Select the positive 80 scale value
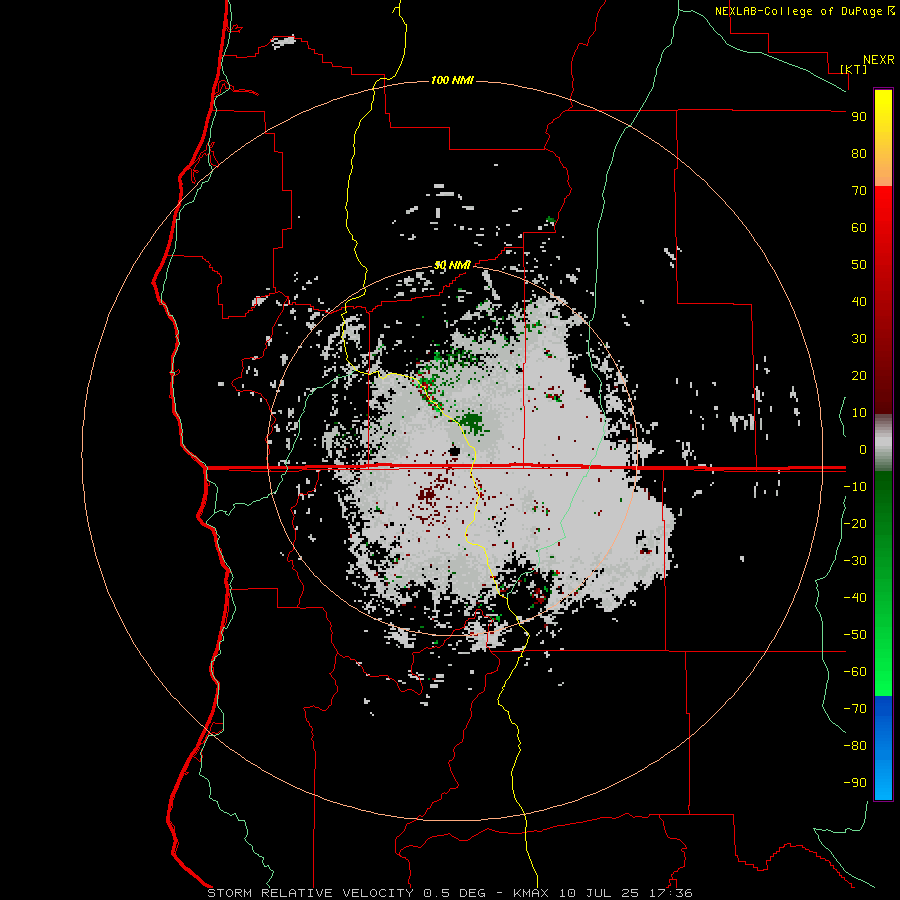The image size is (900, 900). pyautogui.click(x=859, y=153)
